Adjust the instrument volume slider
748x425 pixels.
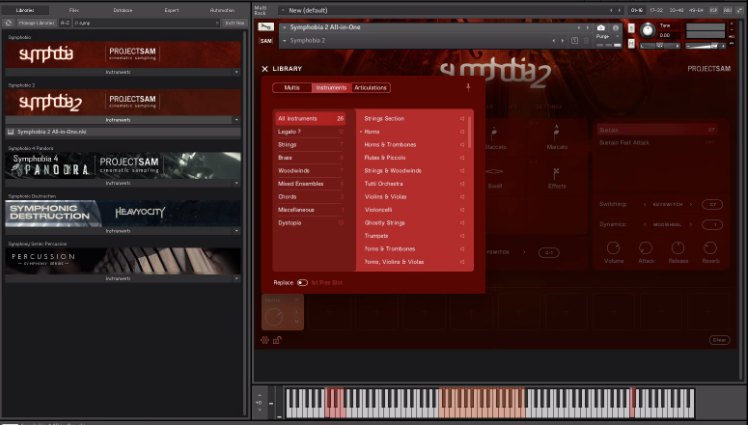704,46
